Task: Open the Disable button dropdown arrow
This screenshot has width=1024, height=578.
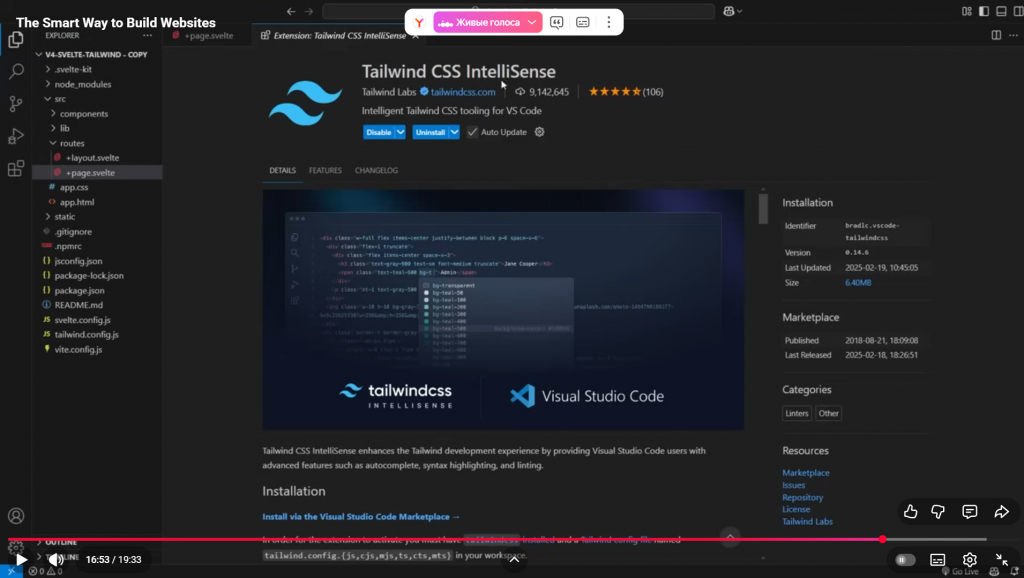Action: 401,132
